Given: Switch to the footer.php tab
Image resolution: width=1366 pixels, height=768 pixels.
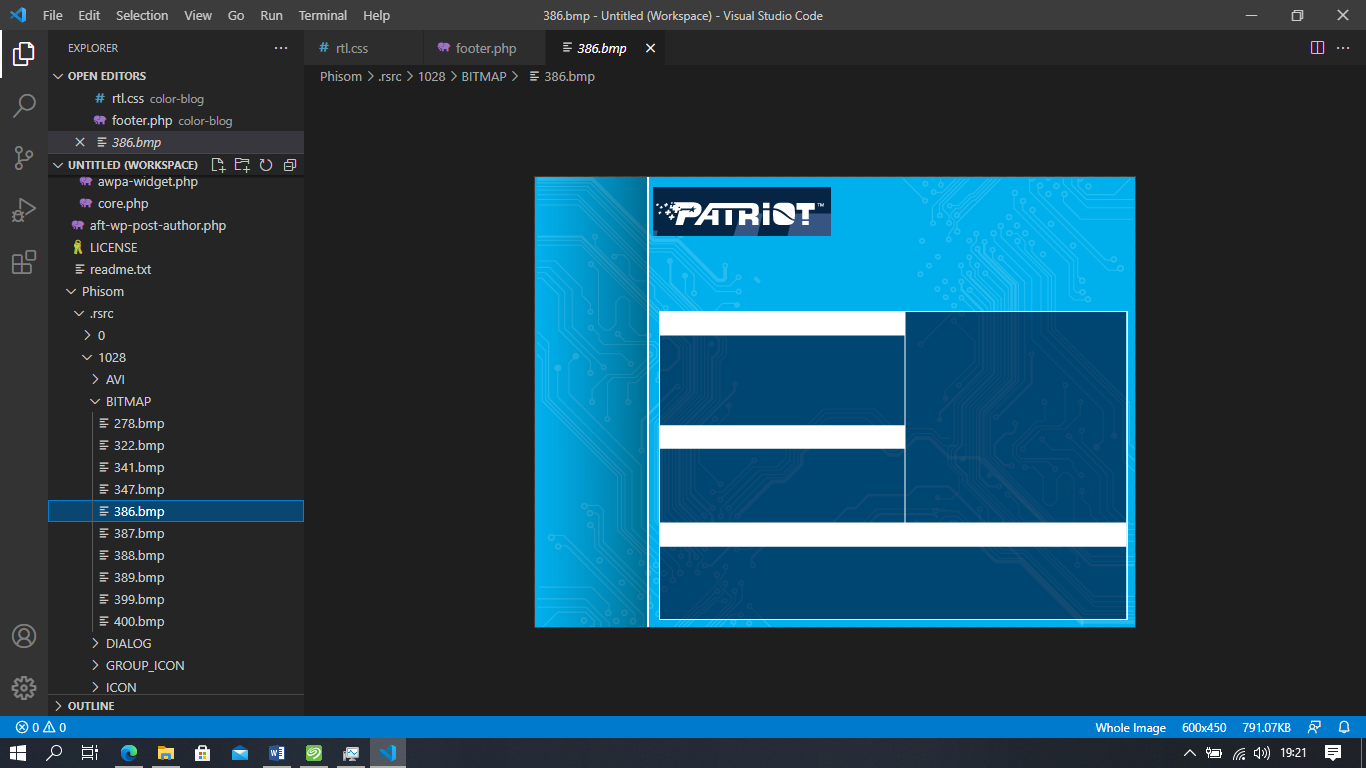Looking at the screenshot, I should click(486, 48).
